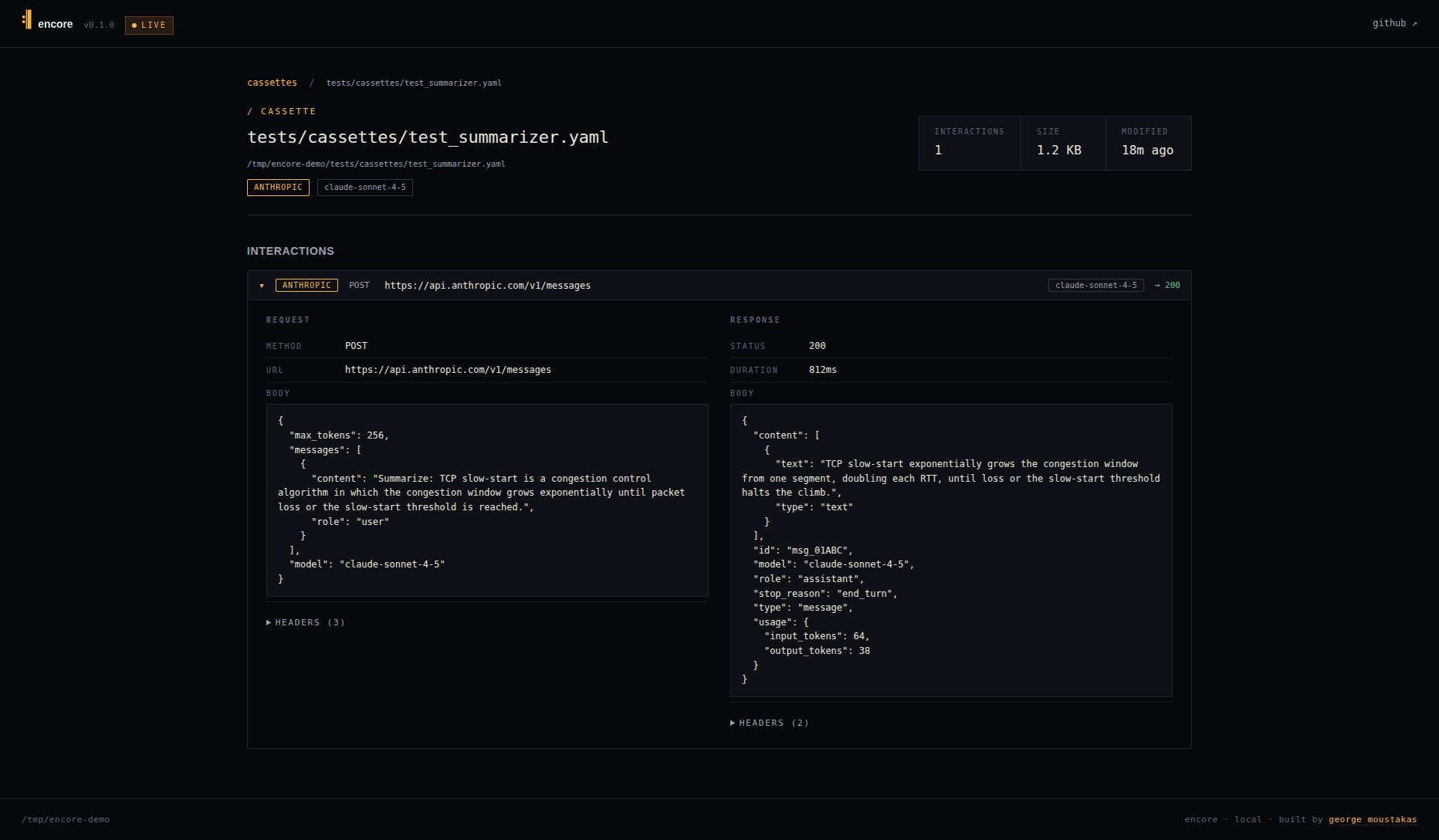Image resolution: width=1439 pixels, height=840 pixels.
Task: Click the DURATION value 812ms
Action: click(x=823, y=370)
